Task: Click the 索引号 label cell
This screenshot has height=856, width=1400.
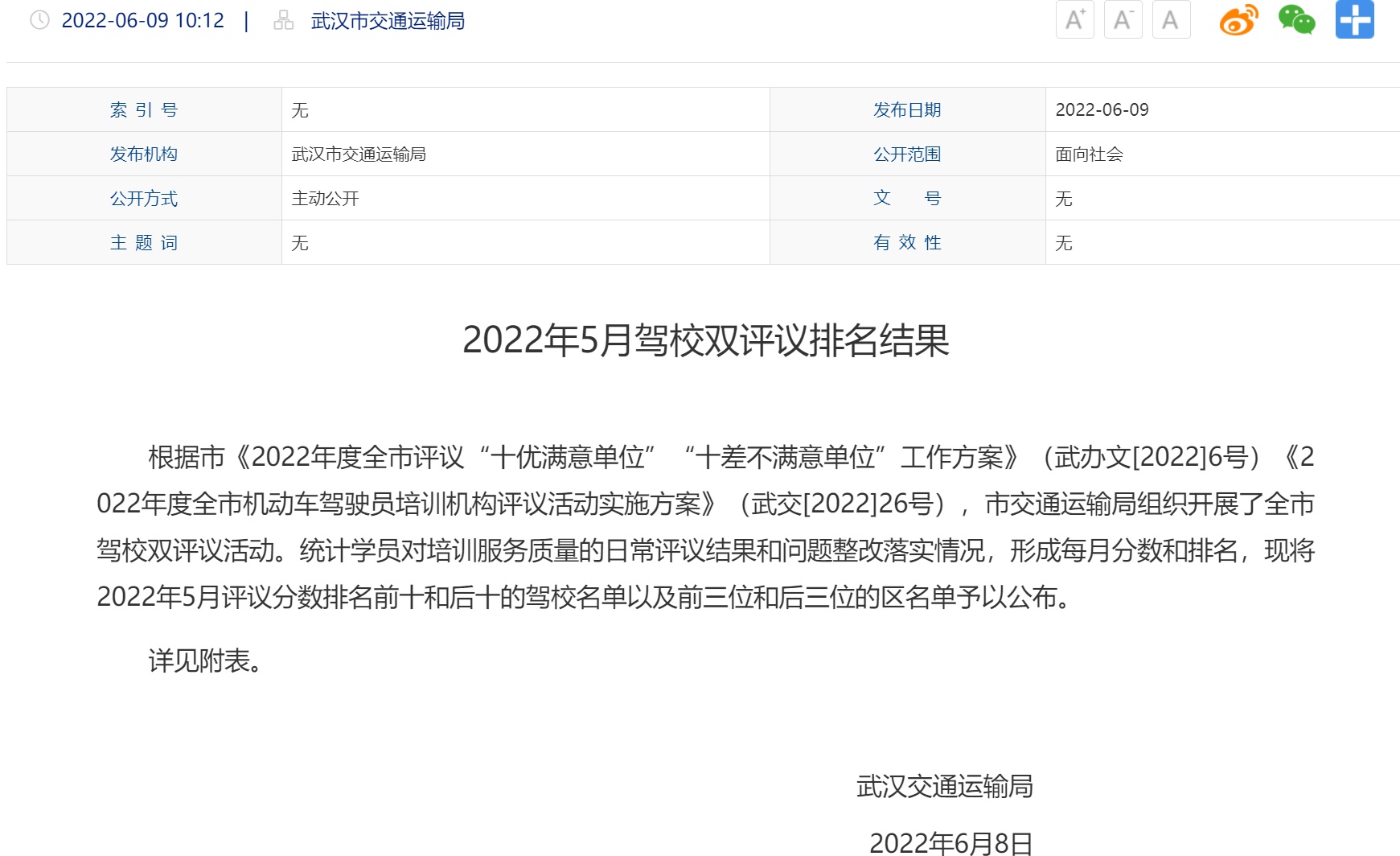Action: pyautogui.click(x=144, y=110)
